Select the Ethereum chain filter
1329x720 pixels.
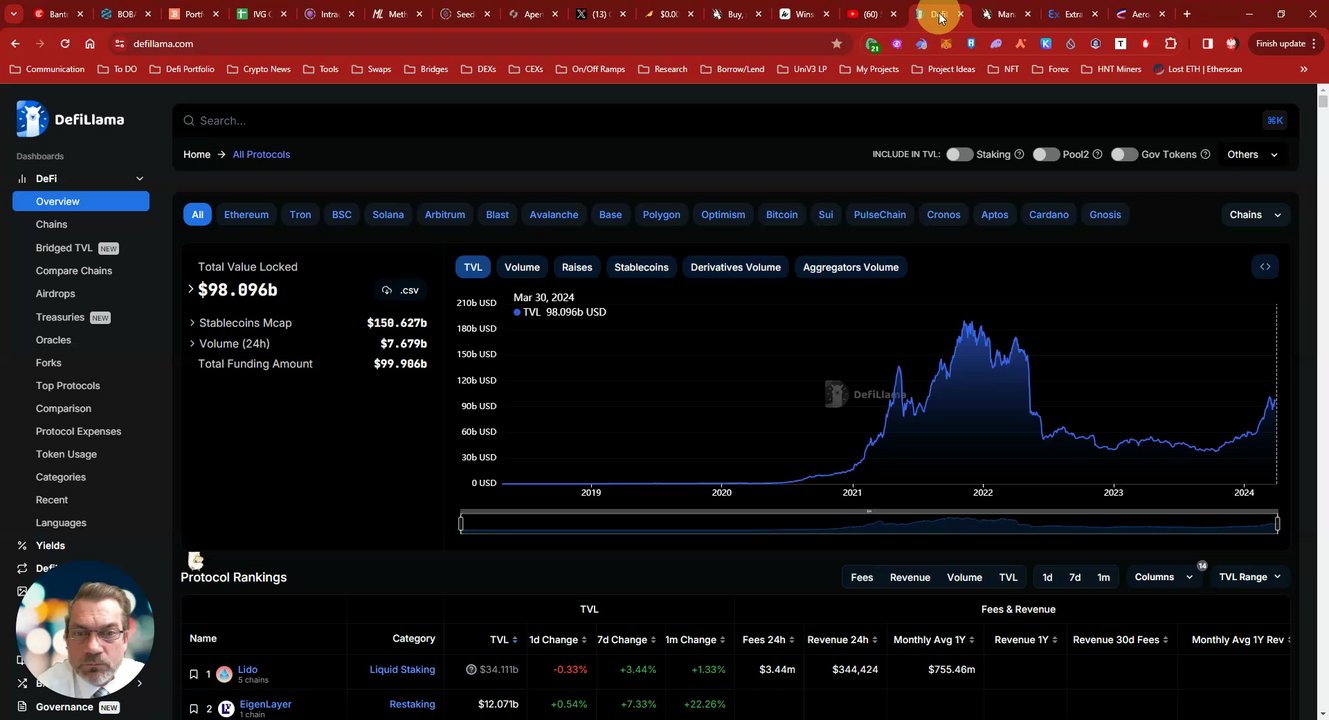[x=246, y=215]
